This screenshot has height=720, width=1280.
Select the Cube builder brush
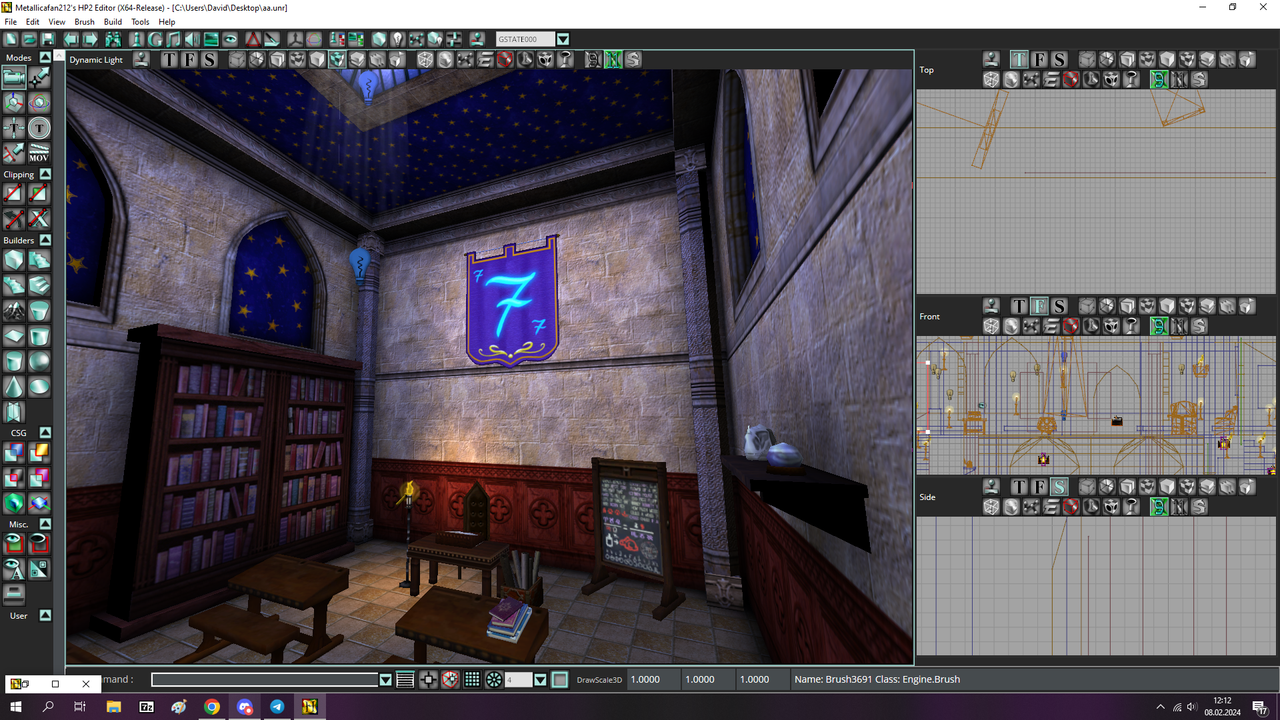[14, 261]
